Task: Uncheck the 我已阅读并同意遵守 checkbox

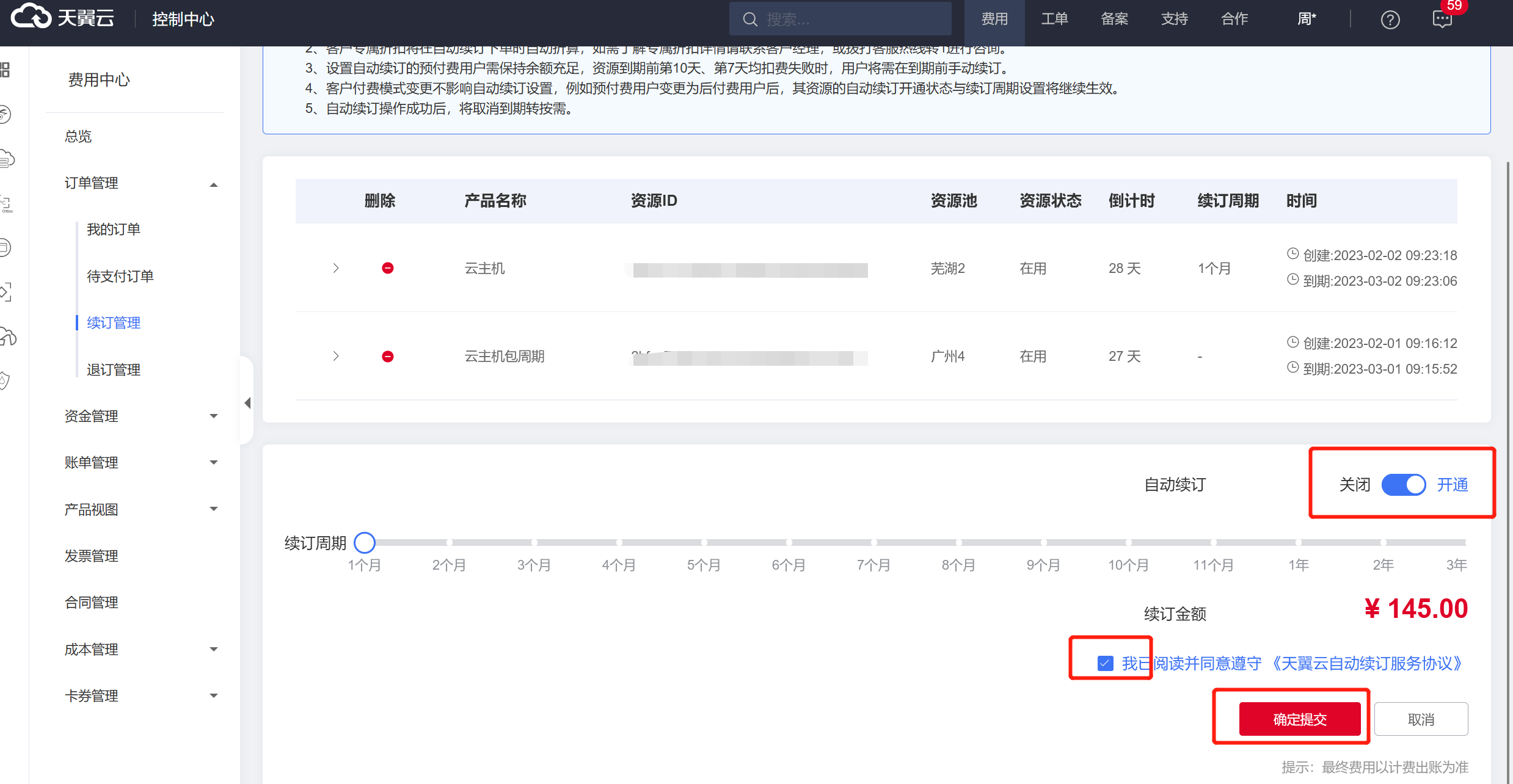Action: pos(1105,664)
